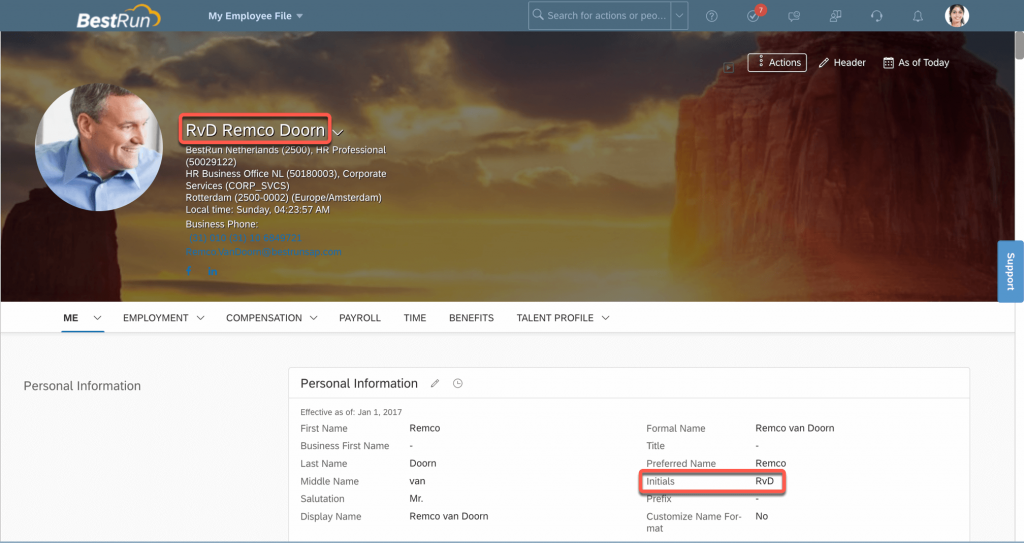
Task: Open the chat bubbles icon in header
Action: [x=794, y=16]
